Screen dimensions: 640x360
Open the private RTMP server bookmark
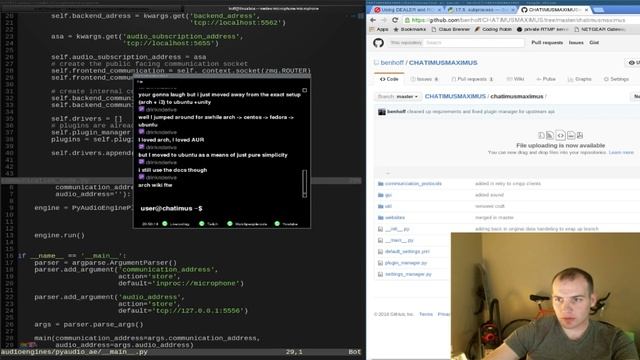543,29
